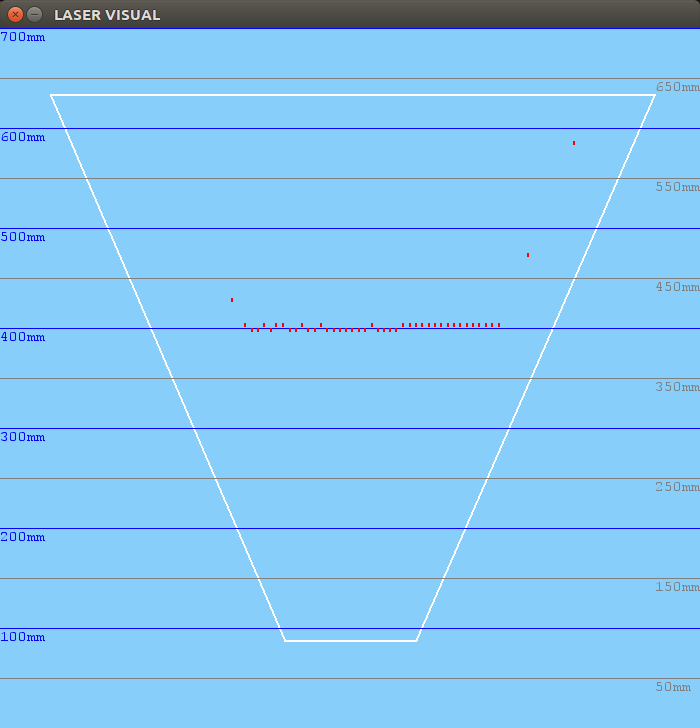The width and height of the screenshot is (700, 728).
Task: Click the LASER VISUAL window title
Action: point(107,15)
